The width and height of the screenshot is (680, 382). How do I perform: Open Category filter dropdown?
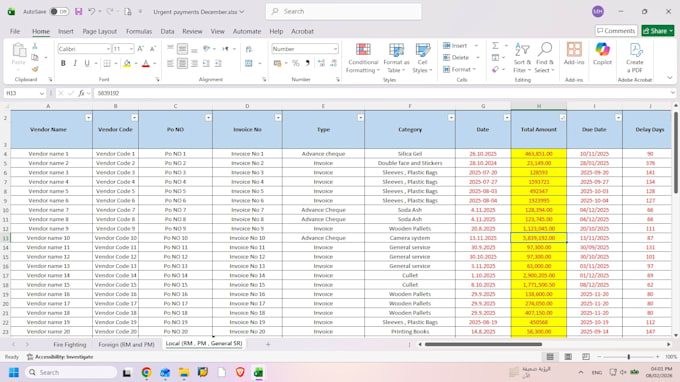point(451,118)
